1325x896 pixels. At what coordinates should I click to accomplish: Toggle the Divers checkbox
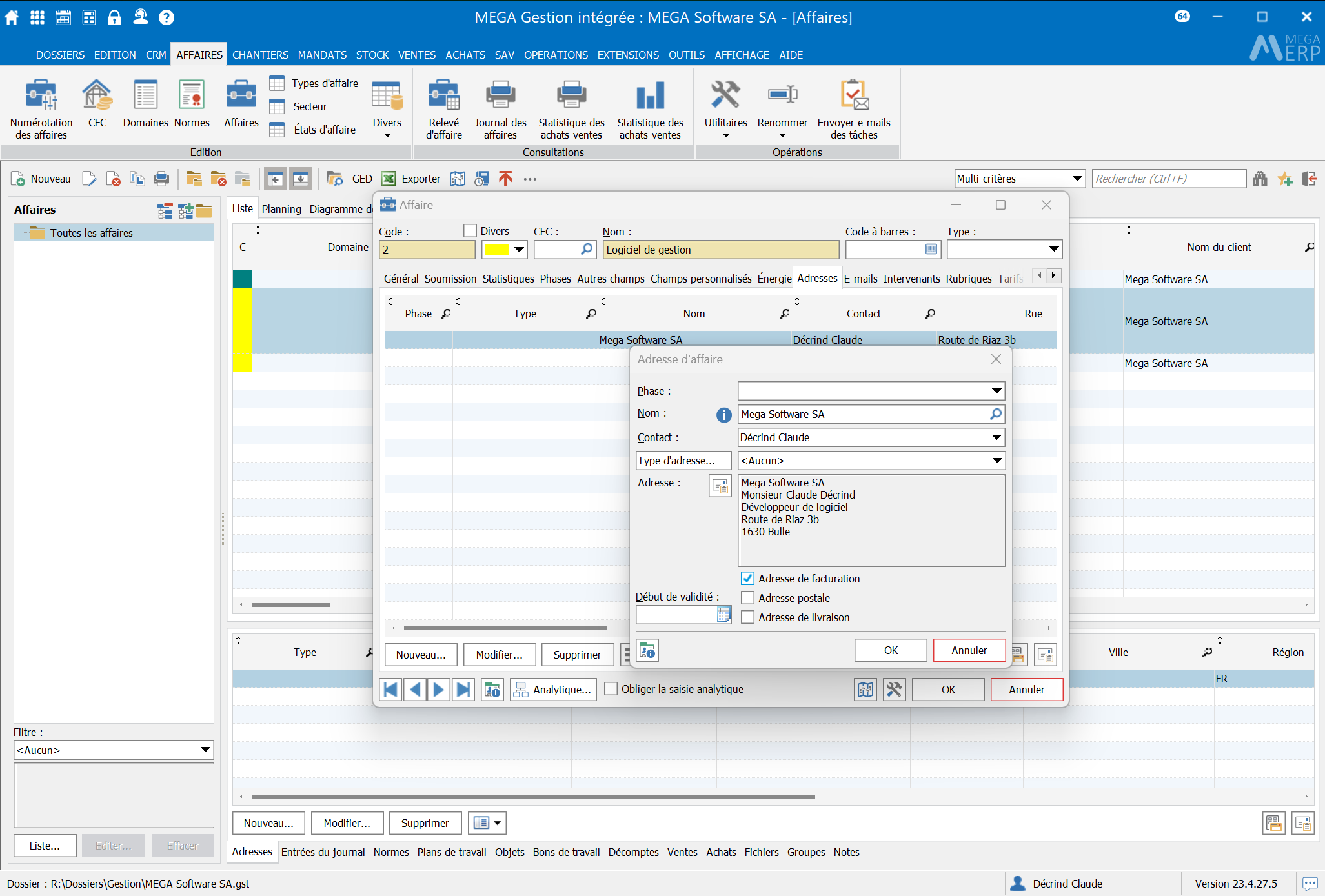470,231
